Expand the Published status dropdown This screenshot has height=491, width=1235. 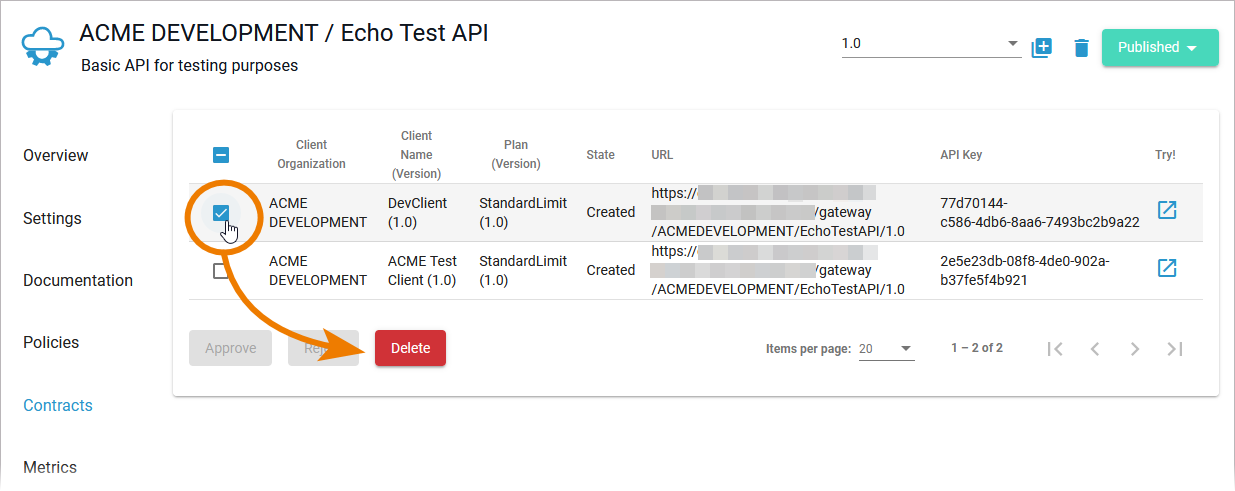[1159, 47]
